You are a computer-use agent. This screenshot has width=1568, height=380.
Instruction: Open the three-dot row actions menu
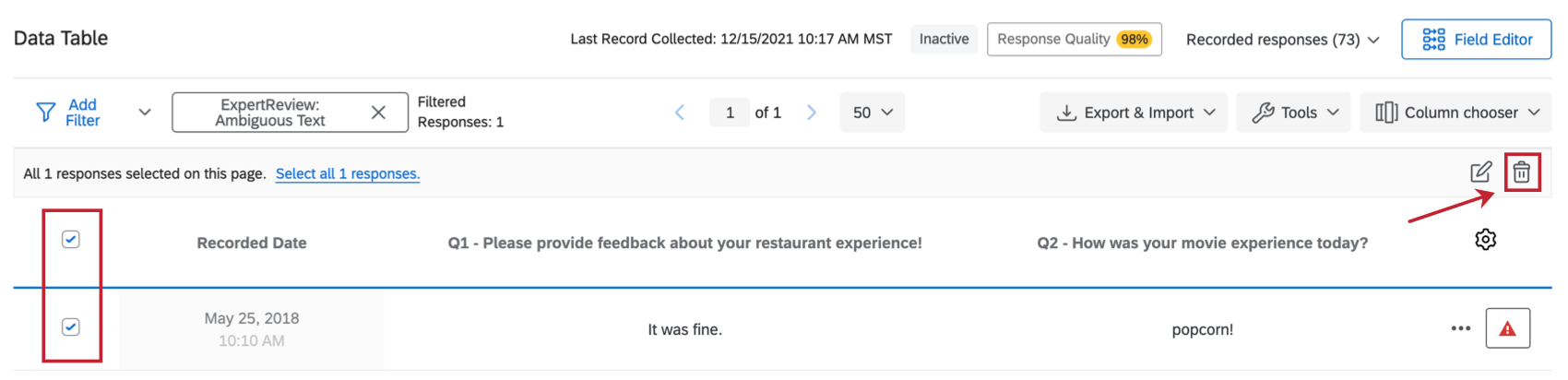coord(1460,328)
